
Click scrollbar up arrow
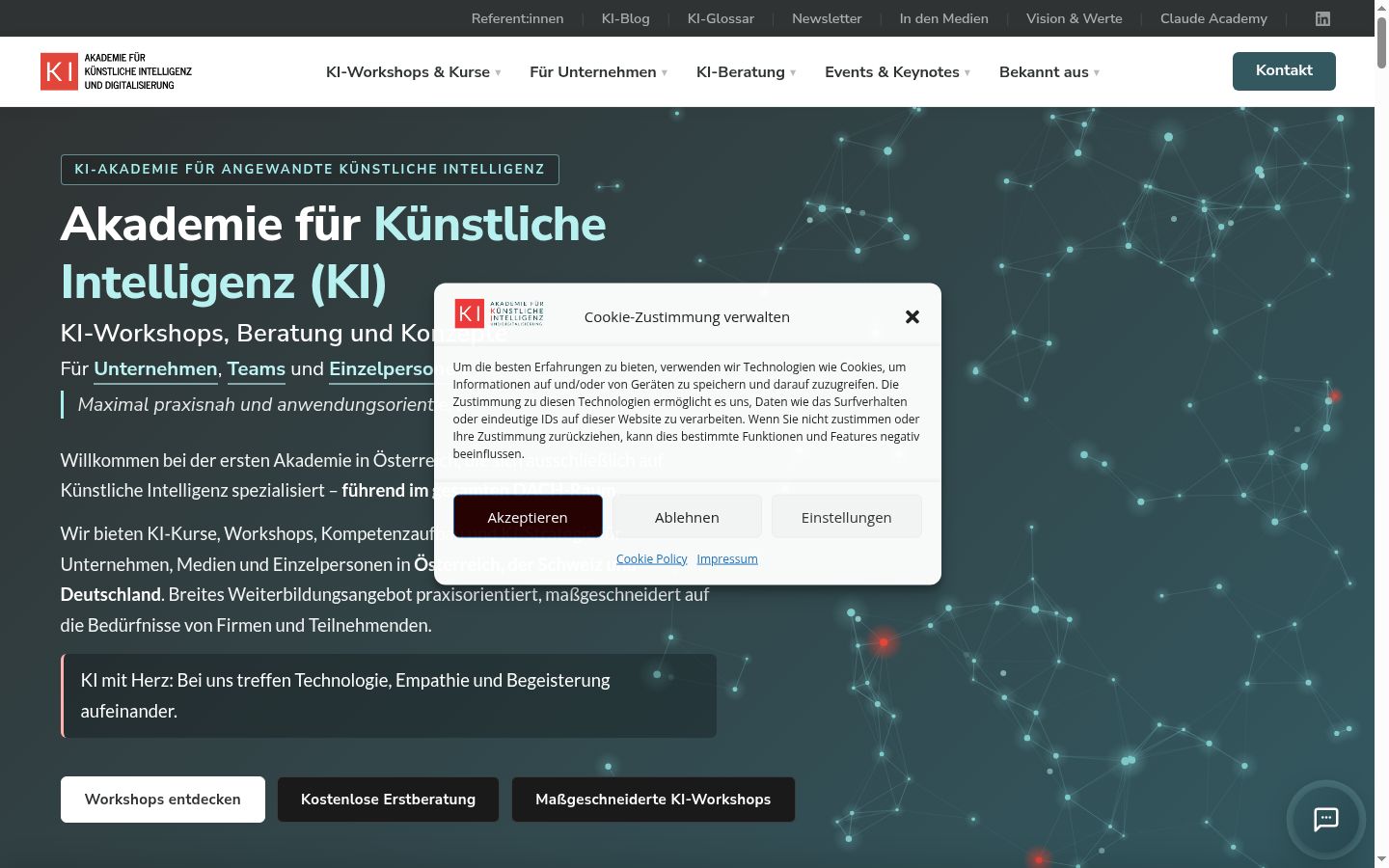pyautogui.click(x=1381, y=7)
